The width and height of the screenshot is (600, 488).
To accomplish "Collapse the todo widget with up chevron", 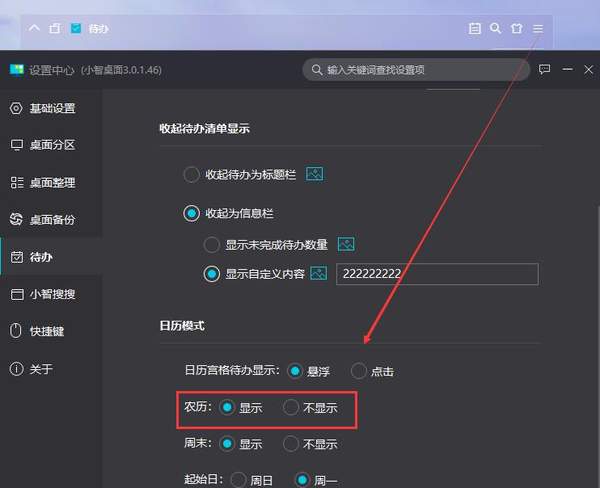I will click(x=34, y=28).
